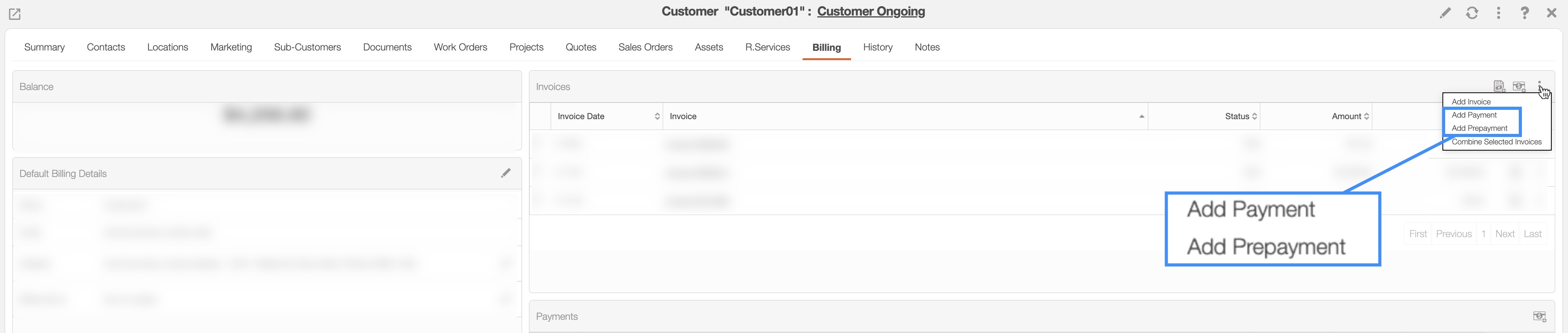Open the Sales Orders tab
1568x333 pixels.
(645, 47)
